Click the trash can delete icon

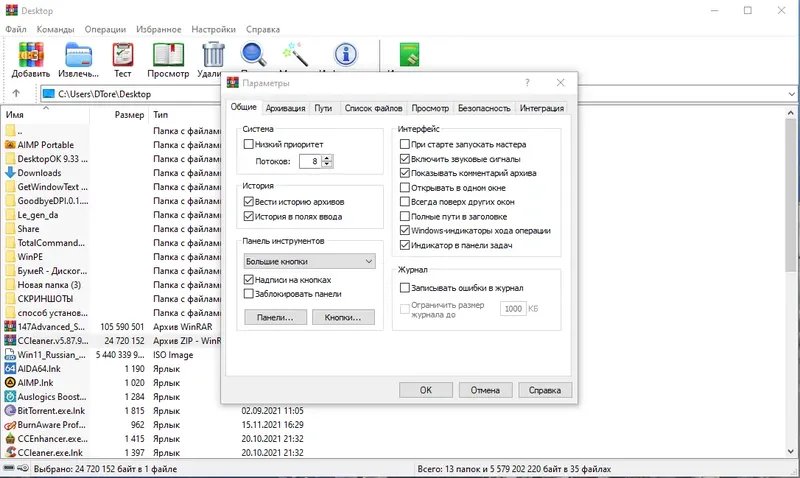click(x=213, y=55)
